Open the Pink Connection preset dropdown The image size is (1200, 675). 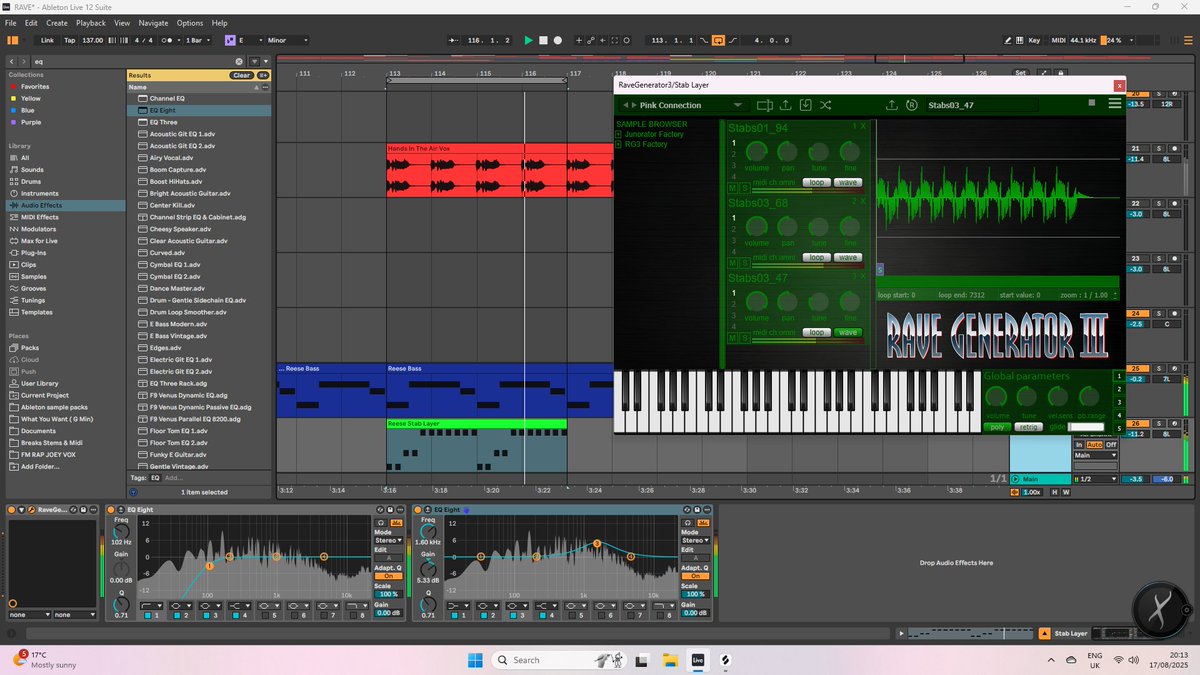(x=738, y=105)
